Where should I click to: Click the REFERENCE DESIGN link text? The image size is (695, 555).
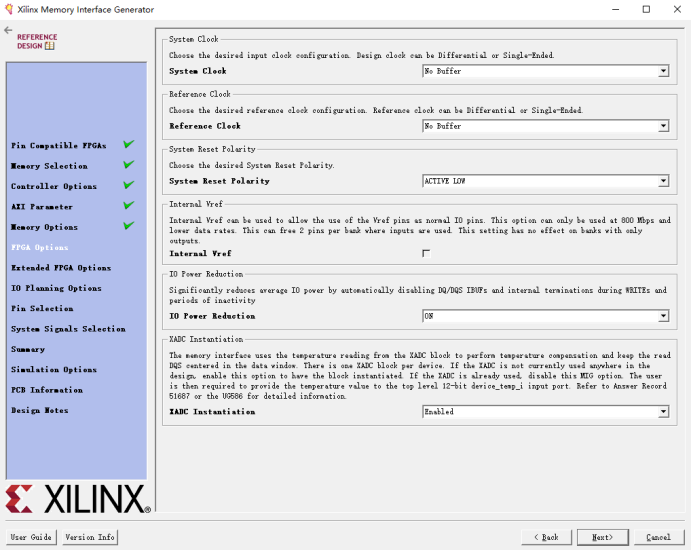pyautogui.click(x=37, y=41)
